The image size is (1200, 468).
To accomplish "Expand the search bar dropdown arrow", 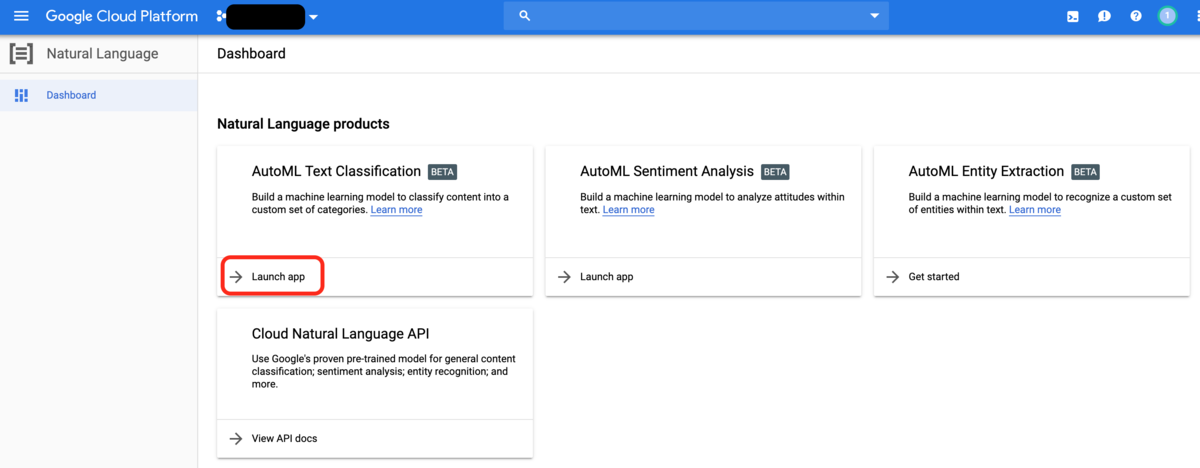I will pyautogui.click(x=875, y=16).
